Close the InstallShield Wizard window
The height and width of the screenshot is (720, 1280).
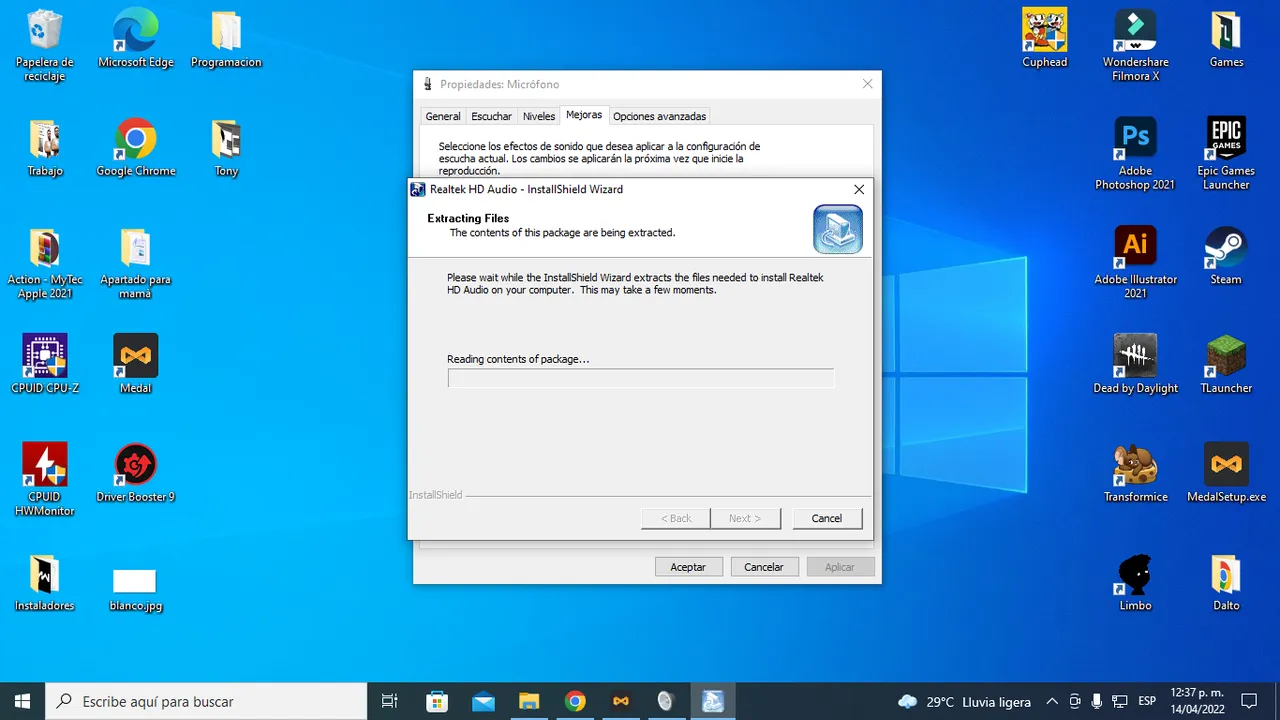click(859, 189)
